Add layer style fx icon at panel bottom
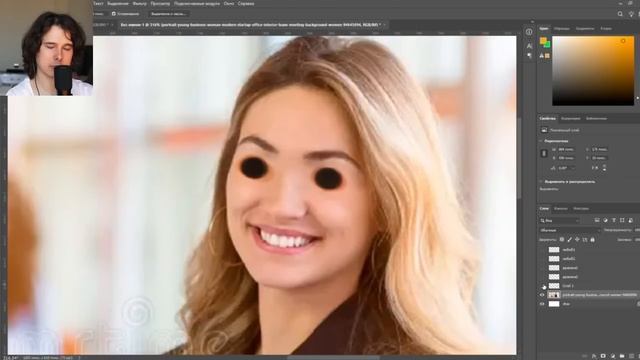The width and height of the screenshot is (640, 360). point(594,356)
